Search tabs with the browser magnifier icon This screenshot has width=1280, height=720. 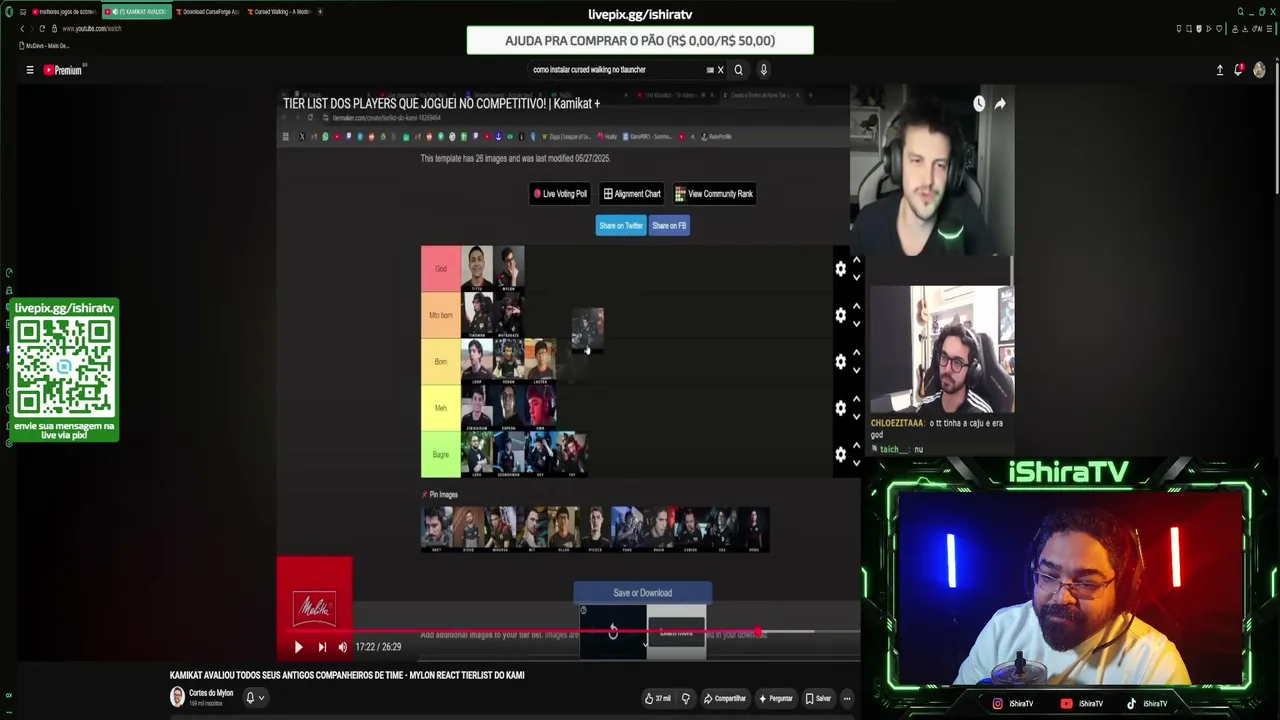1241,12
